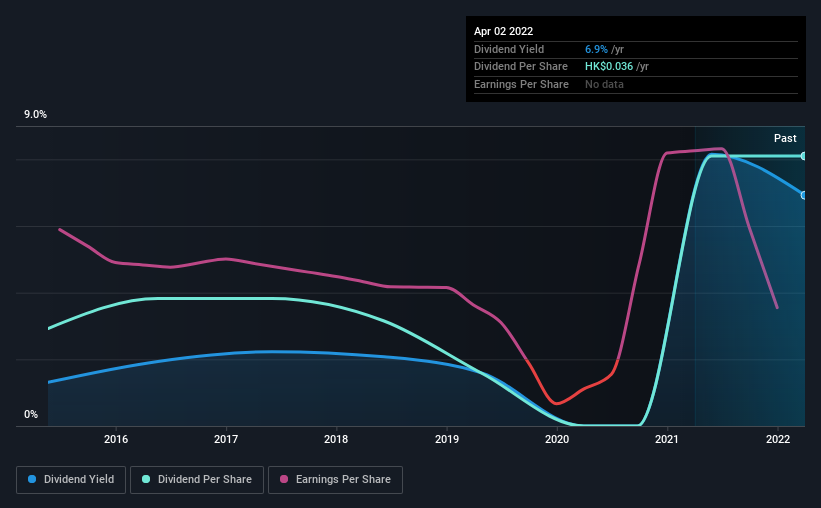
Task: Click the 2019 year tick label
Action: (447, 438)
